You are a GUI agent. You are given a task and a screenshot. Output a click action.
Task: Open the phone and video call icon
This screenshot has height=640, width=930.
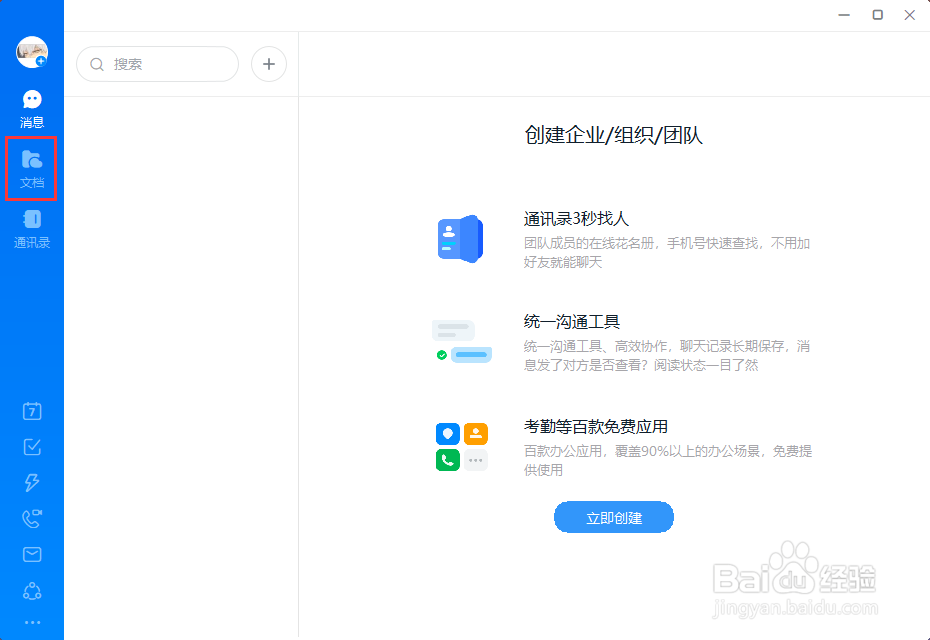click(32, 518)
